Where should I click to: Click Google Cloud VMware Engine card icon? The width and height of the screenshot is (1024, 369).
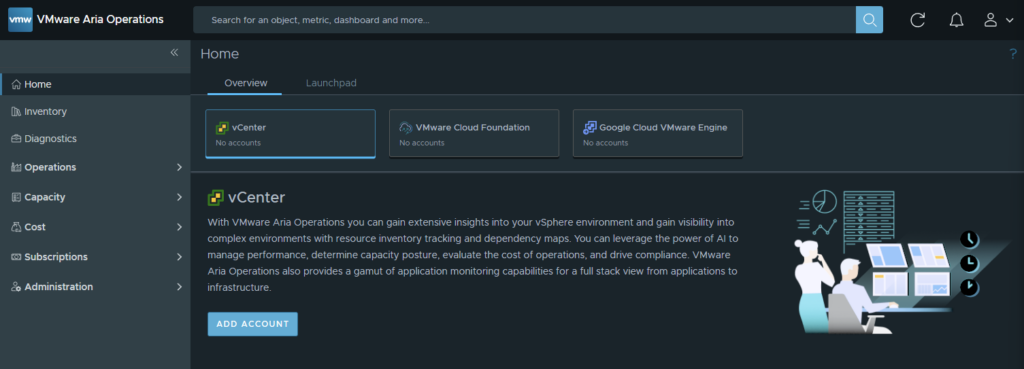click(590, 128)
